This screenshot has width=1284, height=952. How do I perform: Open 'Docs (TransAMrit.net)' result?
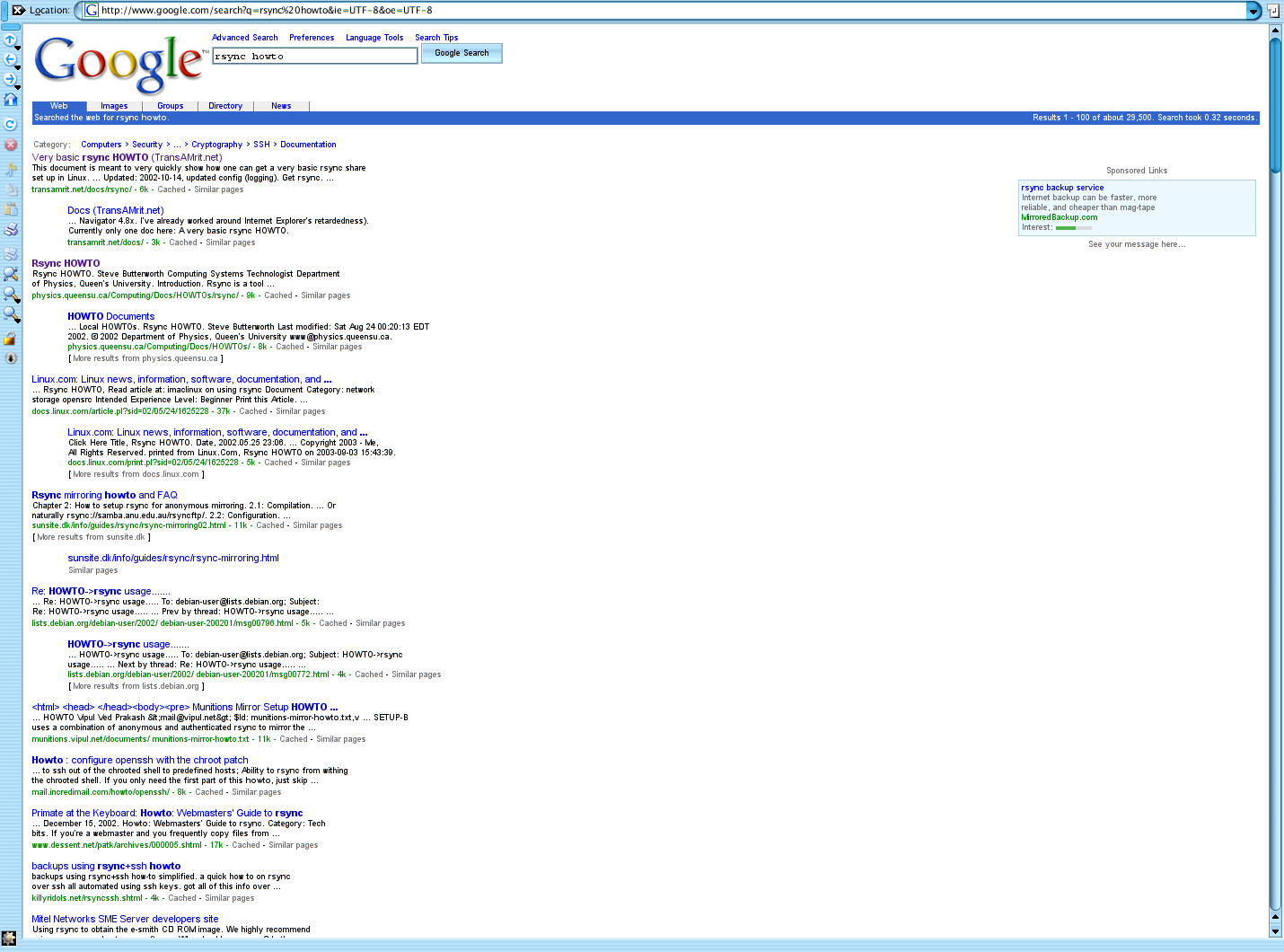coord(116,210)
